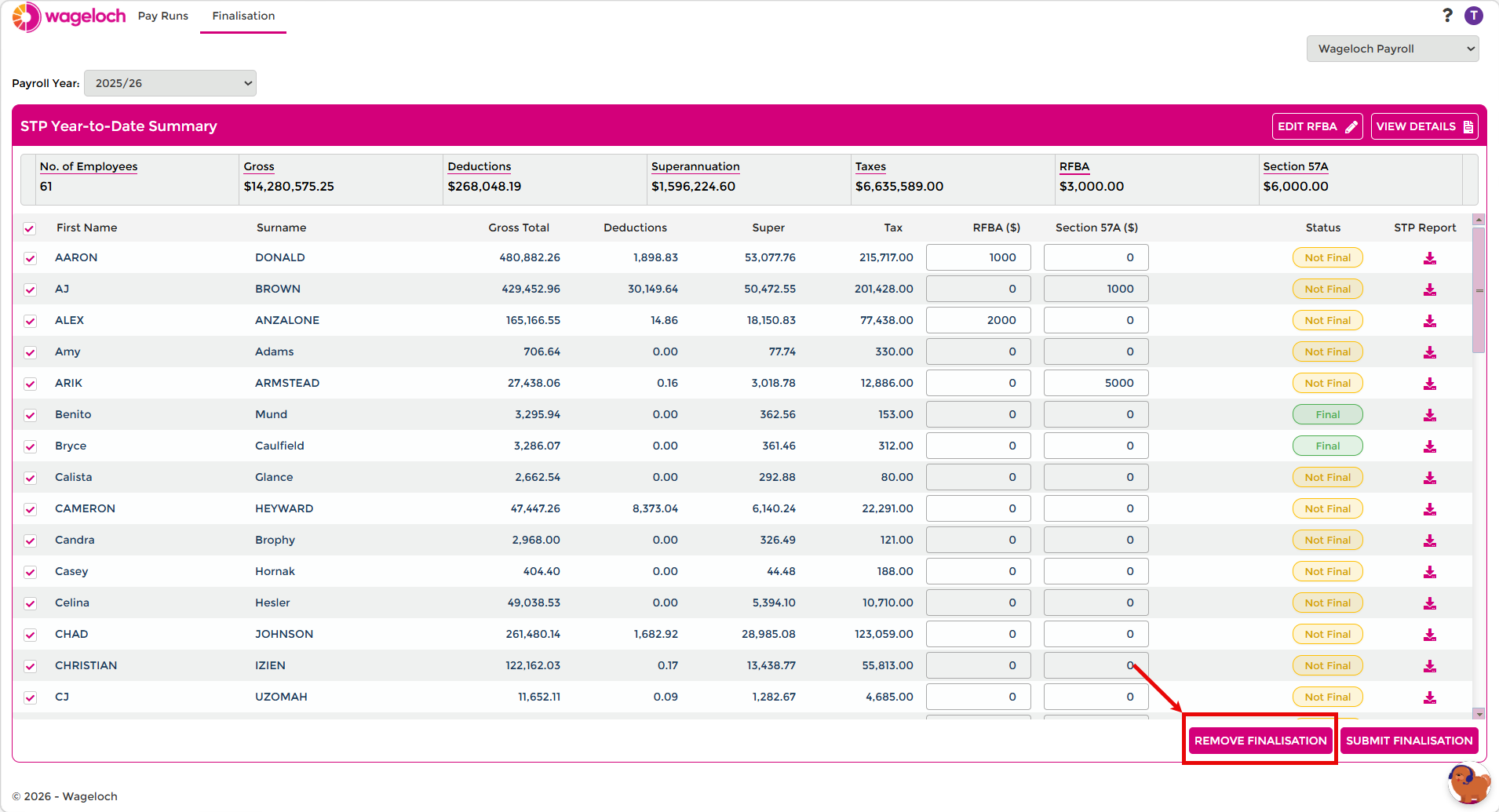The width and height of the screenshot is (1499, 812).
Task: Click the Wageloch logo
Action: coord(69,16)
